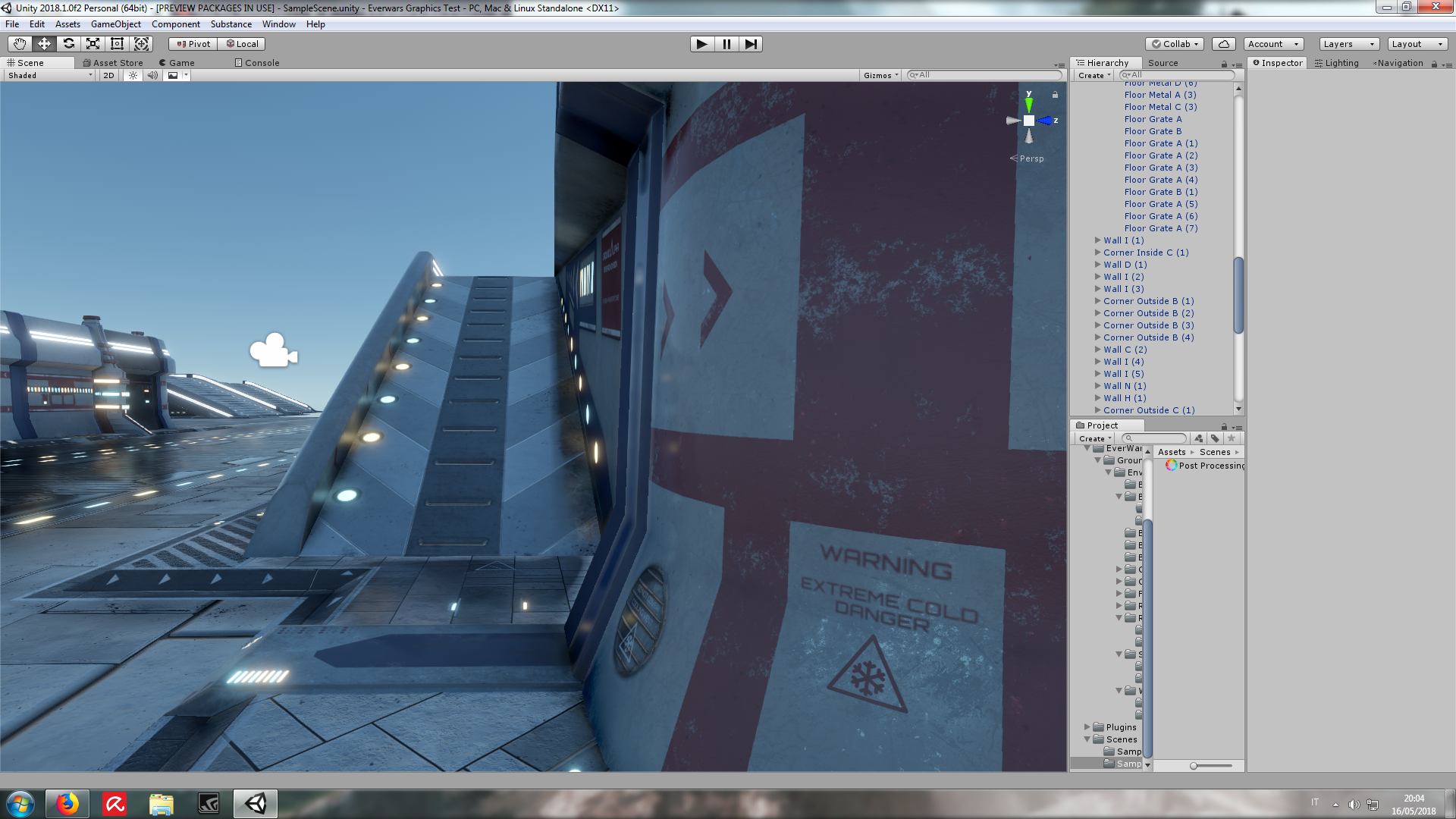Select the Rect Transform tool

(x=117, y=44)
